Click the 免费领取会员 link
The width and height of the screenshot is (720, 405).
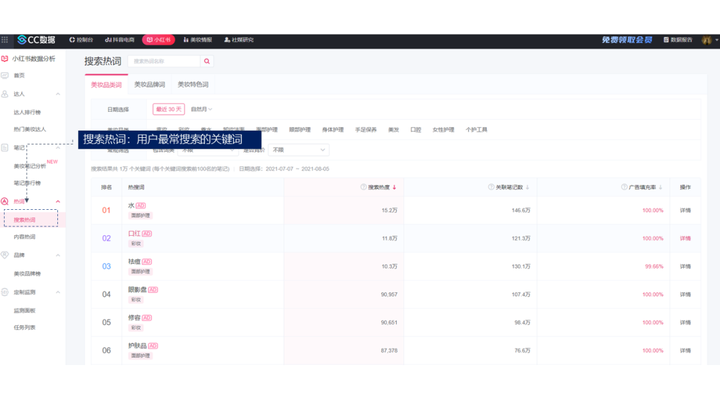click(x=627, y=40)
